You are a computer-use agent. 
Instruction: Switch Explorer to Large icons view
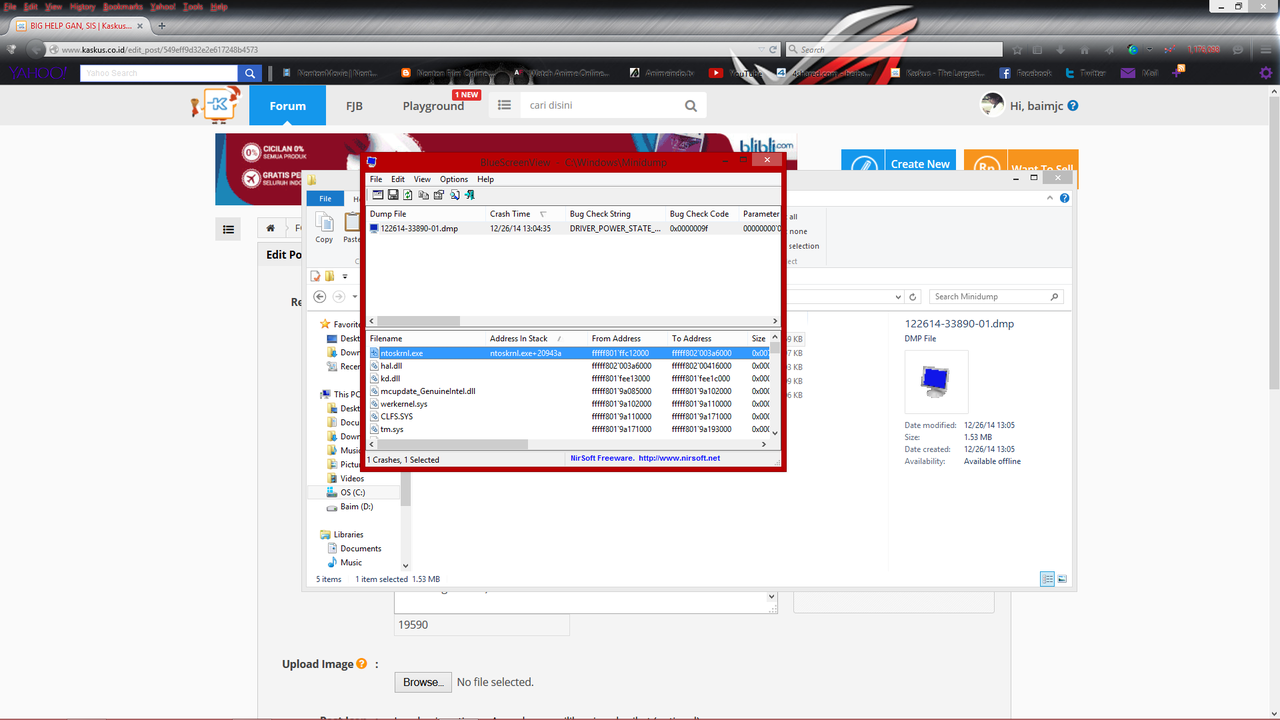(1062, 579)
